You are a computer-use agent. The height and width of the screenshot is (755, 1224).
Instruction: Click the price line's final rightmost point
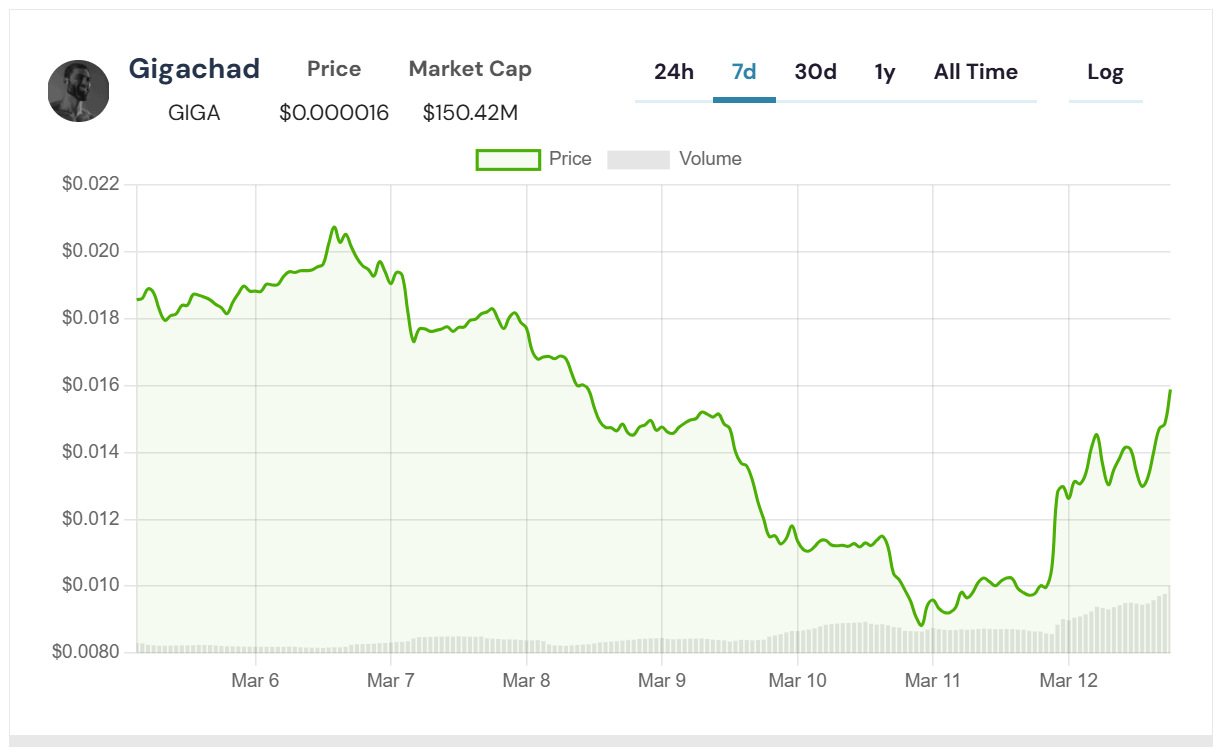(x=1169, y=390)
